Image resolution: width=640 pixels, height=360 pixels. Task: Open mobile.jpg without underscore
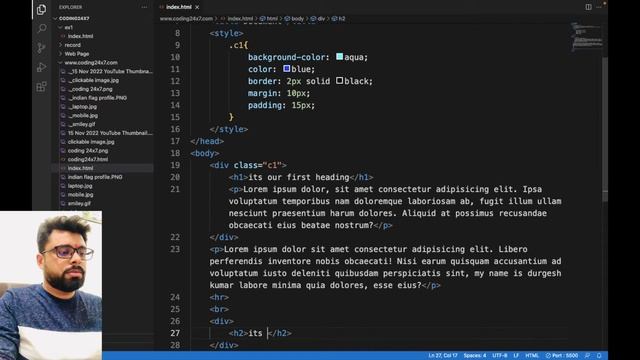click(80, 195)
